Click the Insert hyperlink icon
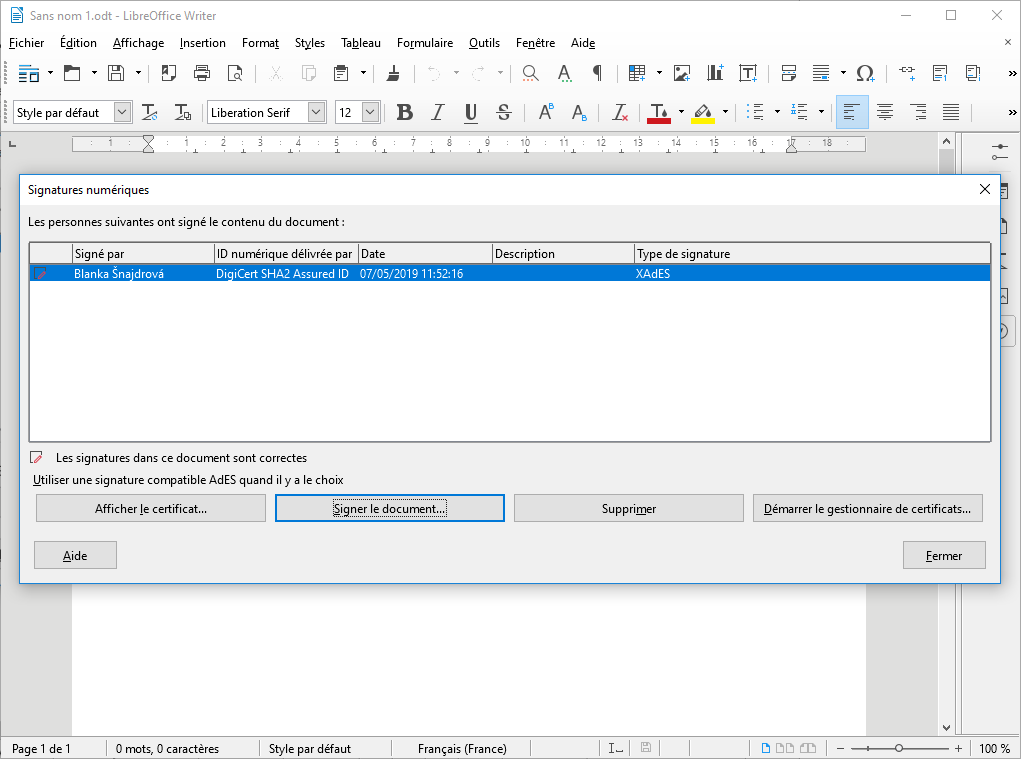The height and width of the screenshot is (759, 1021). click(x=907, y=73)
